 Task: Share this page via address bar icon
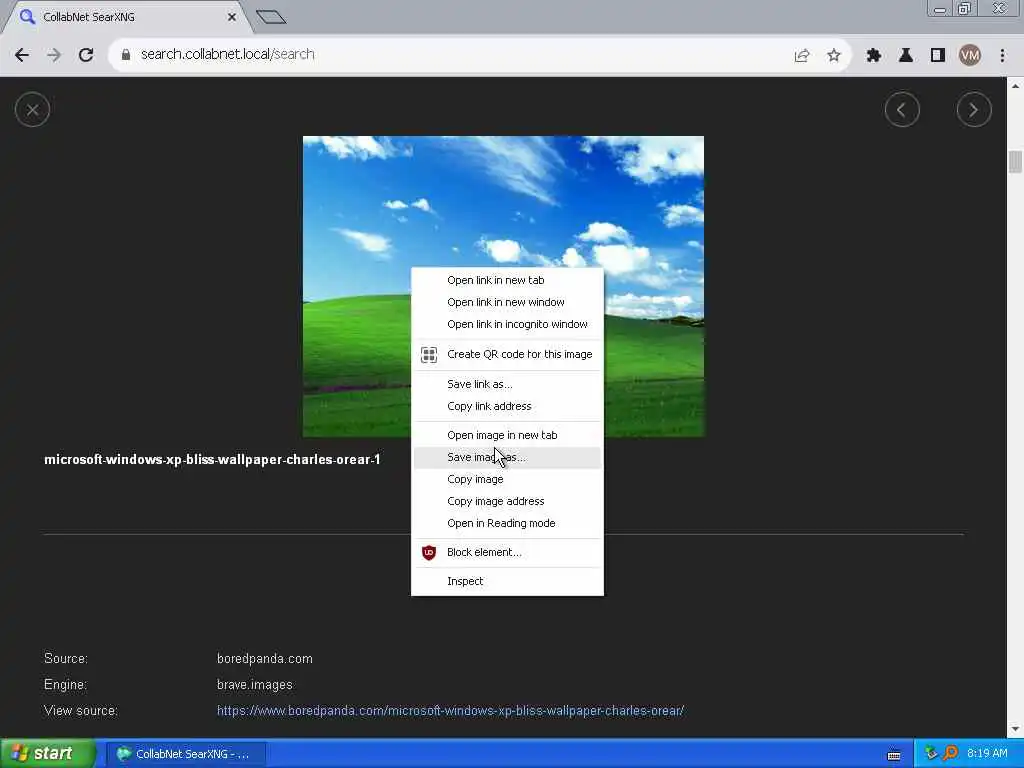click(802, 56)
